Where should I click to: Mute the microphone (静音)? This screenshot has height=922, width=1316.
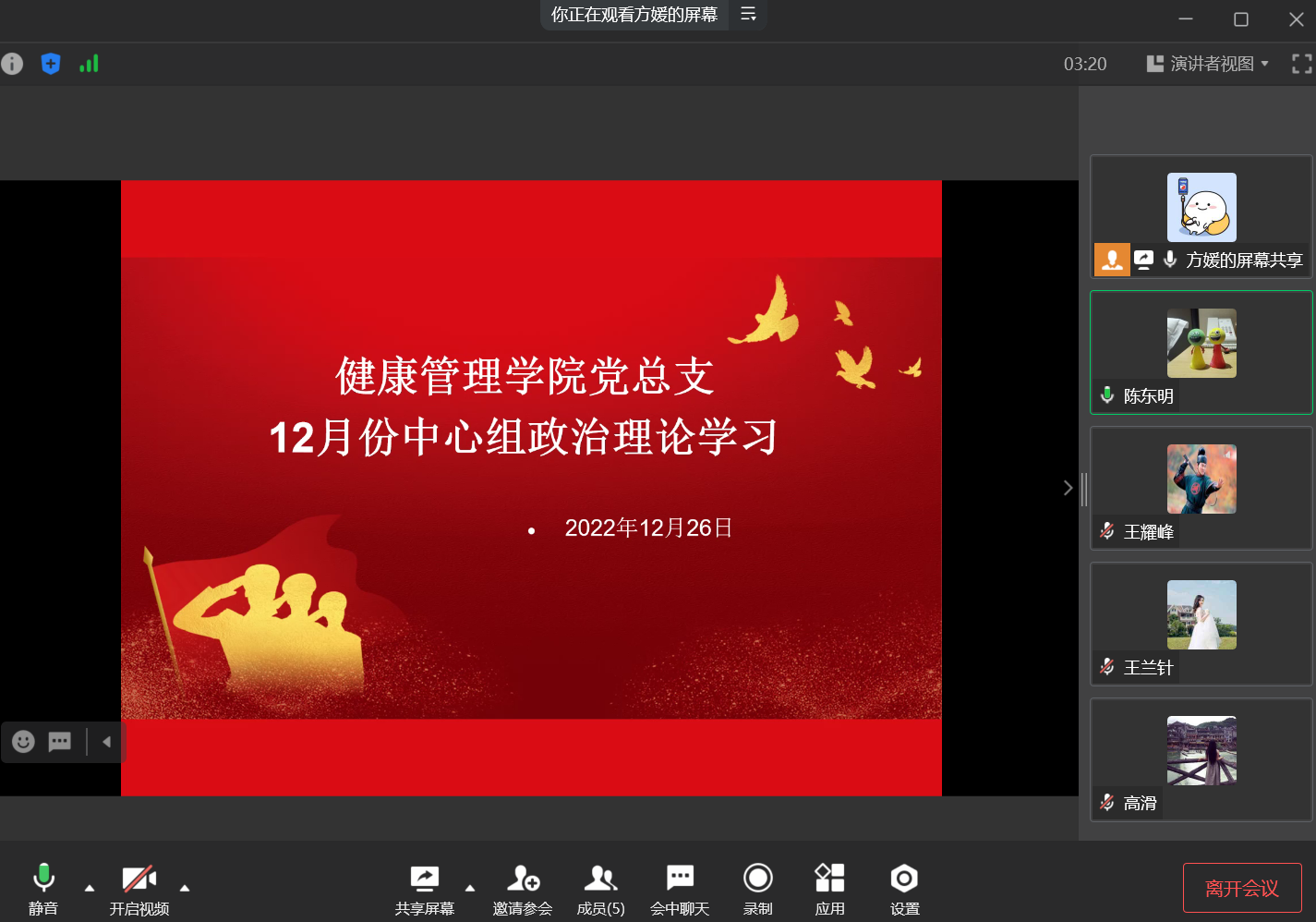point(43,889)
